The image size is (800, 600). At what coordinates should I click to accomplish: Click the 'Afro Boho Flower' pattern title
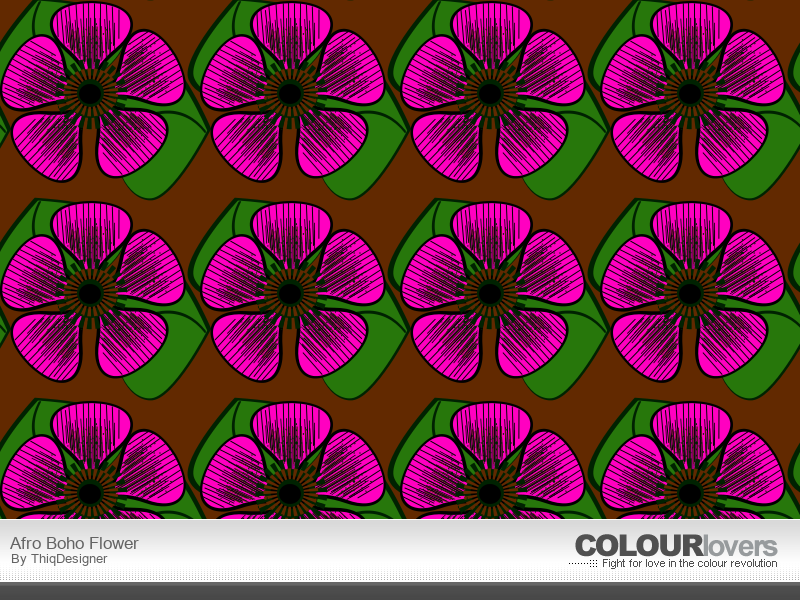tap(74, 543)
